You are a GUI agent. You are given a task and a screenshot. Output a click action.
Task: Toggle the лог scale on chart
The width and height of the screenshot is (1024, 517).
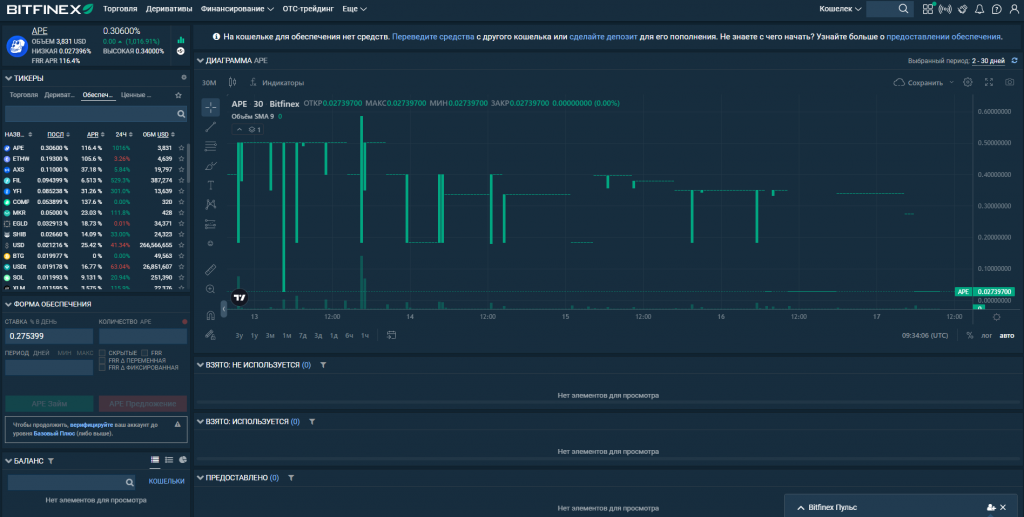(x=986, y=336)
